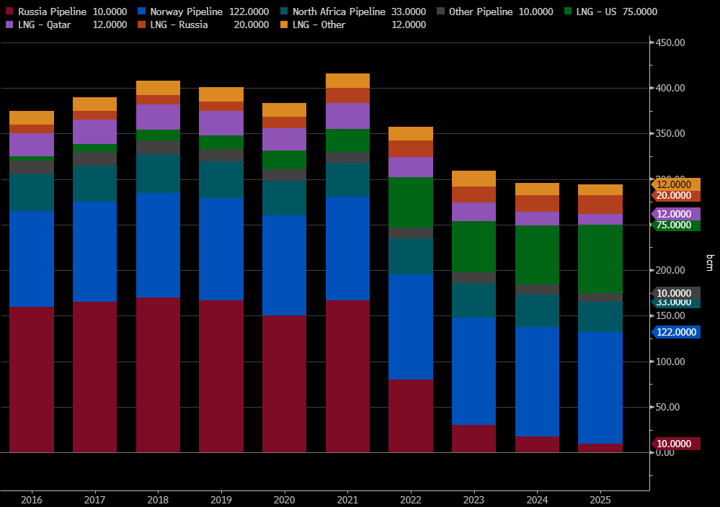Image resolution: width=720 pixels, height=507 pixels.
Task: Click the legend value 75.0000 beside LNG - US
Action: click(640, 12)
